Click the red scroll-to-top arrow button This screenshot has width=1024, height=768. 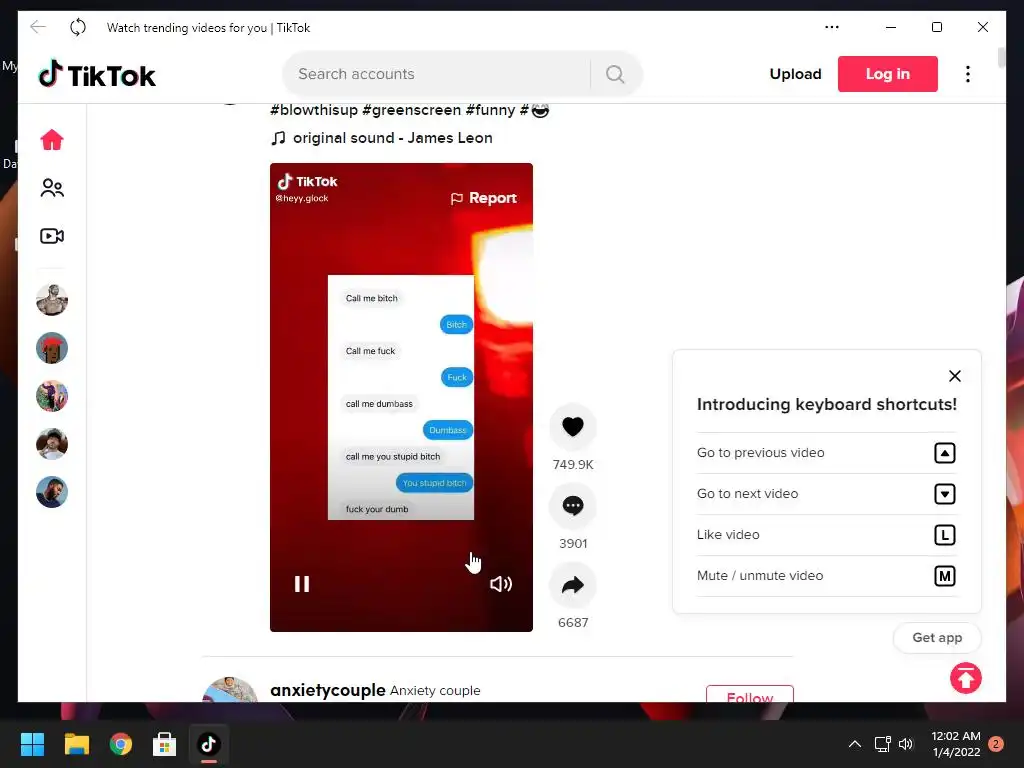pyautogui.click(x=966, y=678)
